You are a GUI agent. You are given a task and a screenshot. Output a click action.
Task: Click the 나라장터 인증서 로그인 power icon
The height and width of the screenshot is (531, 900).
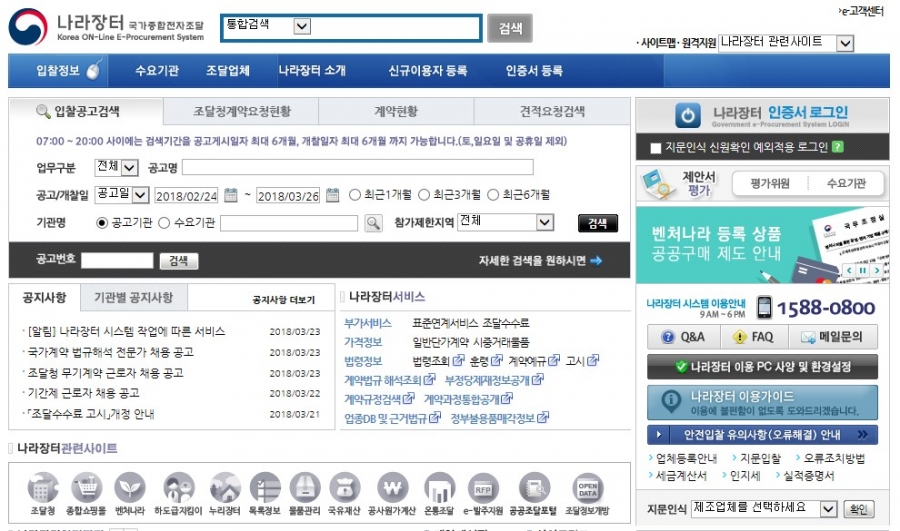[688, 115]
